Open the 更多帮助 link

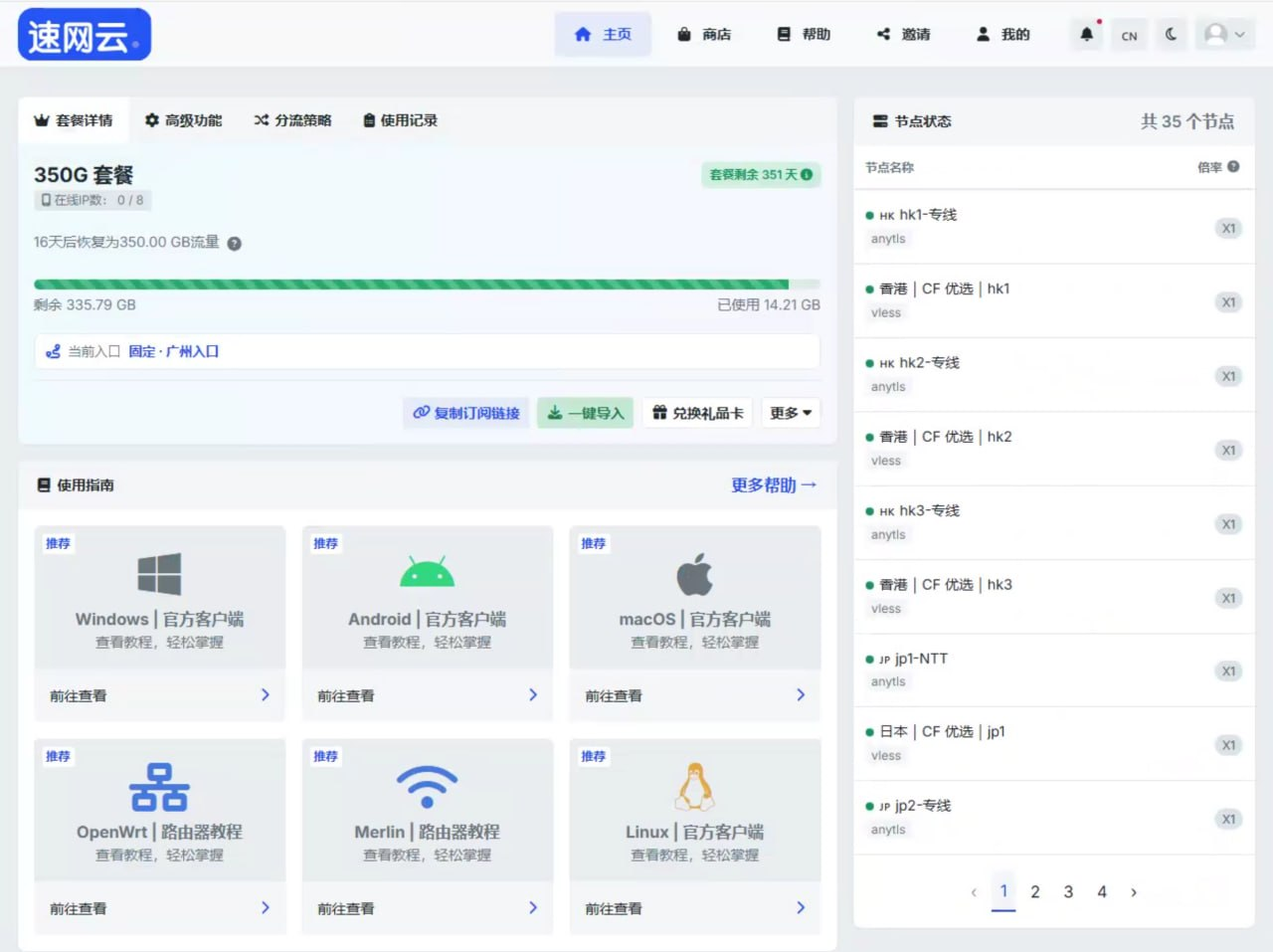774,485
